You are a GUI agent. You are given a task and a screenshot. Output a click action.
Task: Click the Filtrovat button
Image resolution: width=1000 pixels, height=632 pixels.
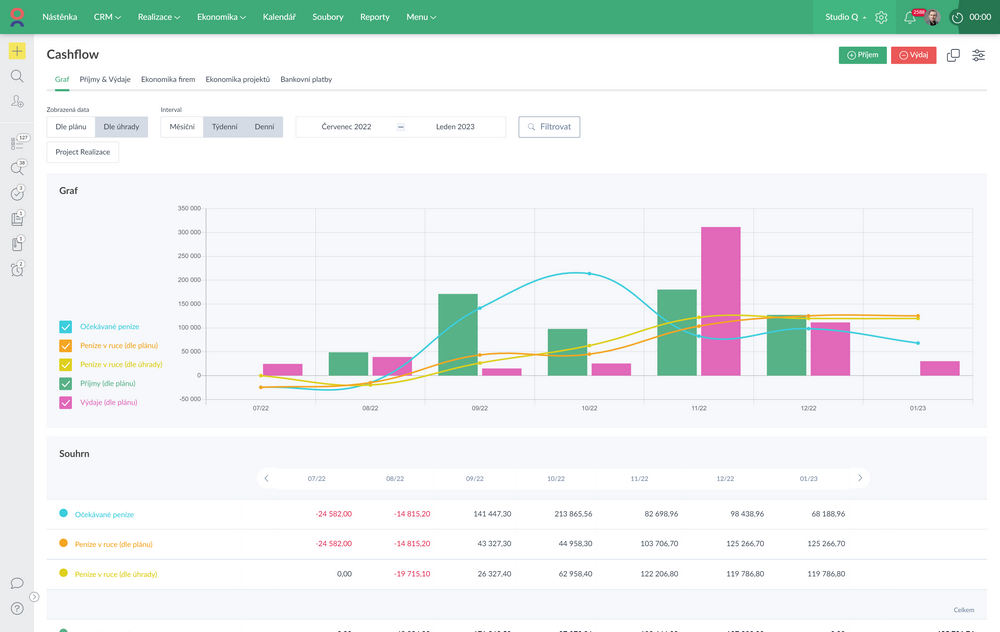(549, 127)
